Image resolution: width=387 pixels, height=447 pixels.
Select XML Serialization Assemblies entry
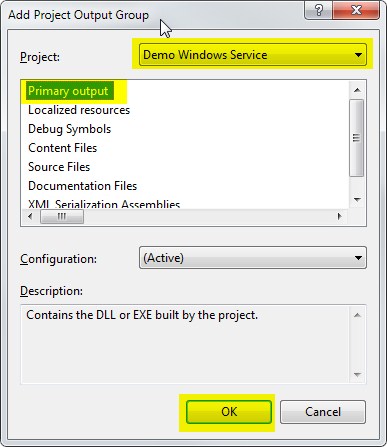(x=104, y=204)
